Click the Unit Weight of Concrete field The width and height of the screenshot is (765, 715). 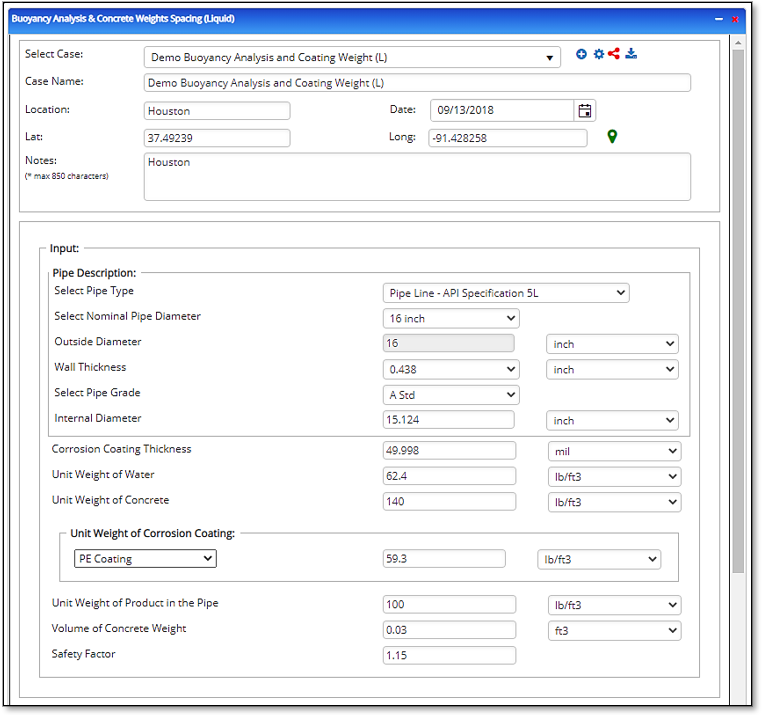coord(449,502)
